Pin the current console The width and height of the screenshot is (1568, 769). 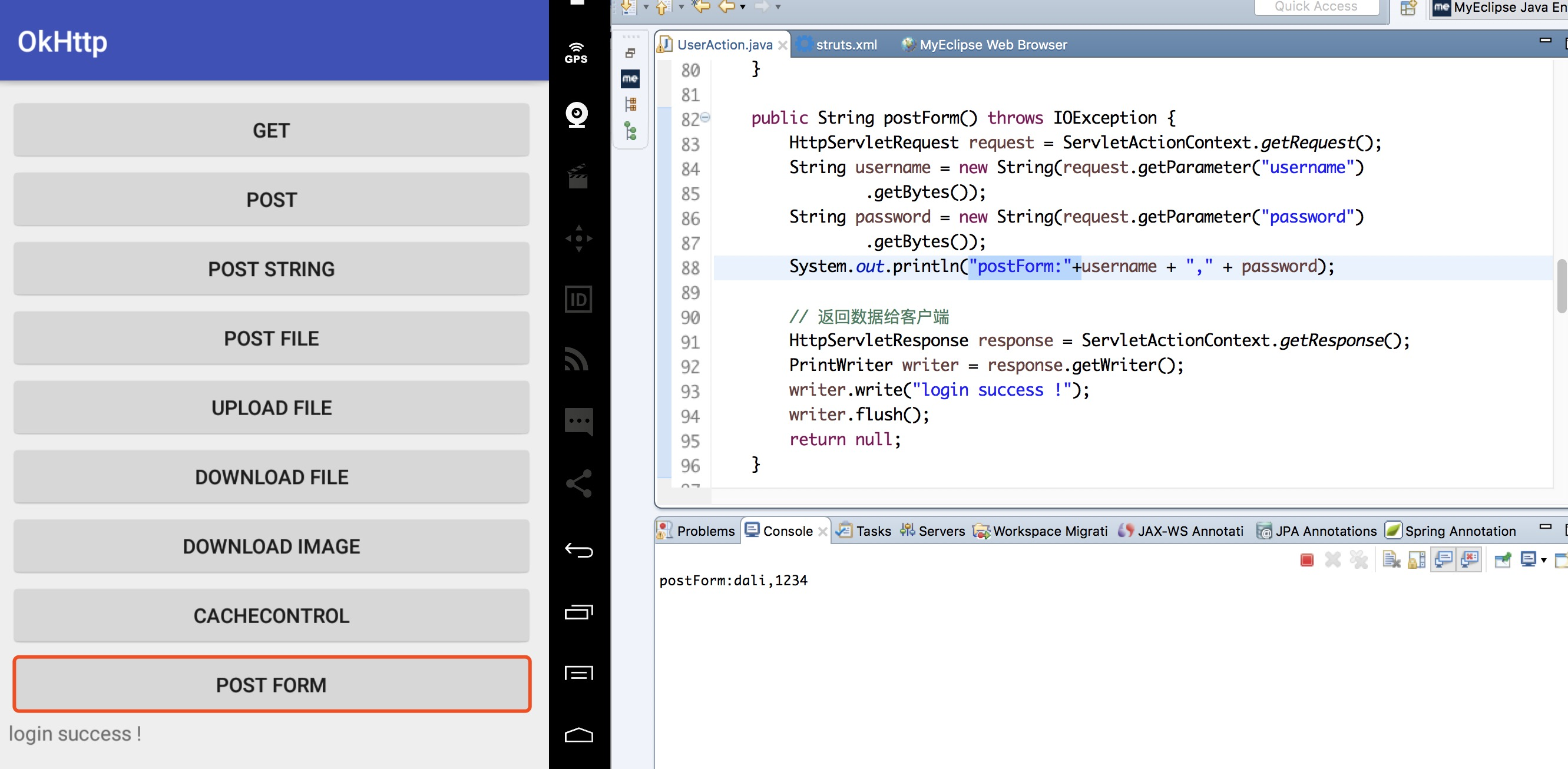[1502, 560]
